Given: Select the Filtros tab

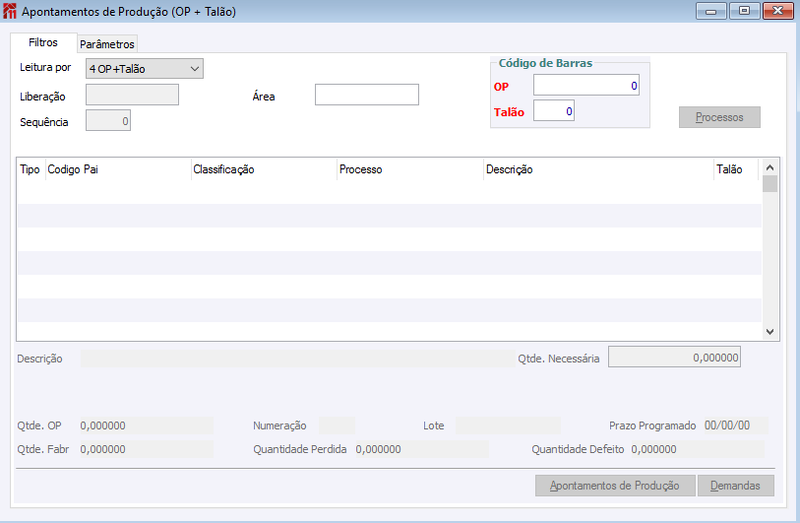Looking at the screenshot, I should click(43, 42).
